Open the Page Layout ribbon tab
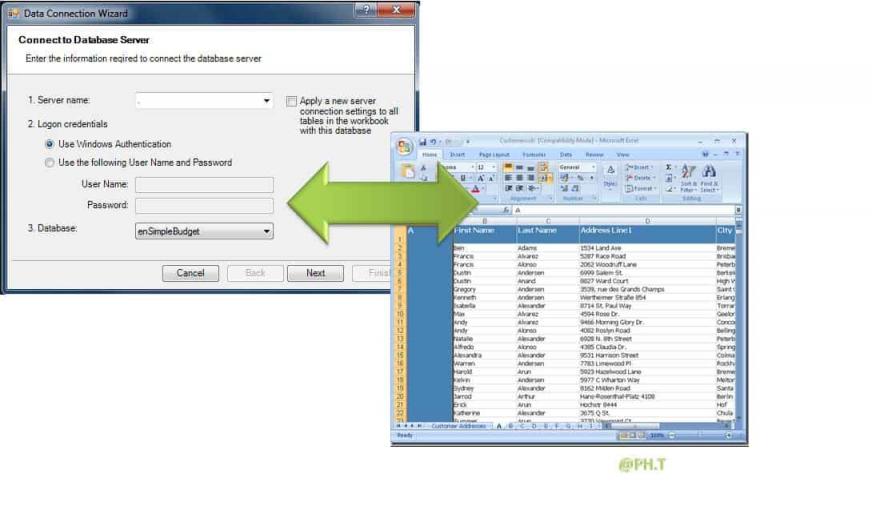 494,155
